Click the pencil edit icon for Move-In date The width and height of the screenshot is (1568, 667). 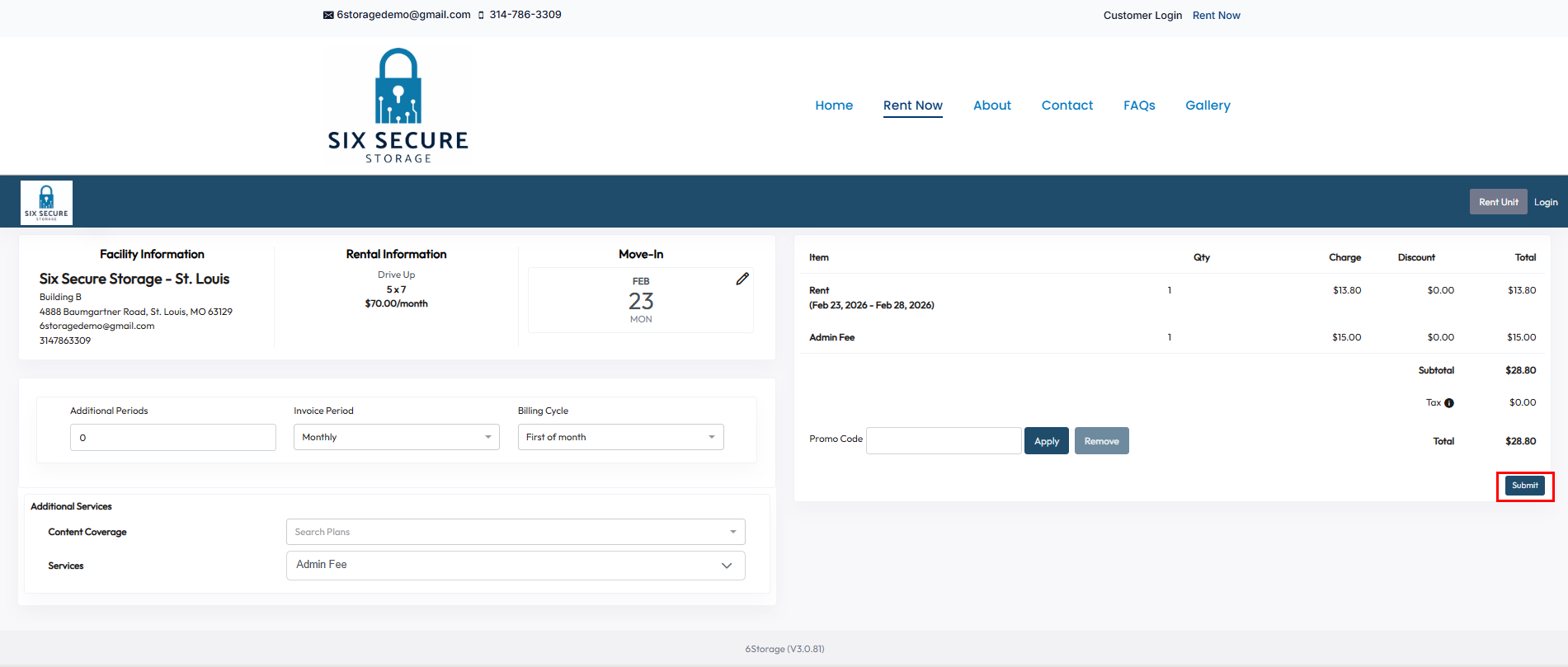[x=742, y=279]
